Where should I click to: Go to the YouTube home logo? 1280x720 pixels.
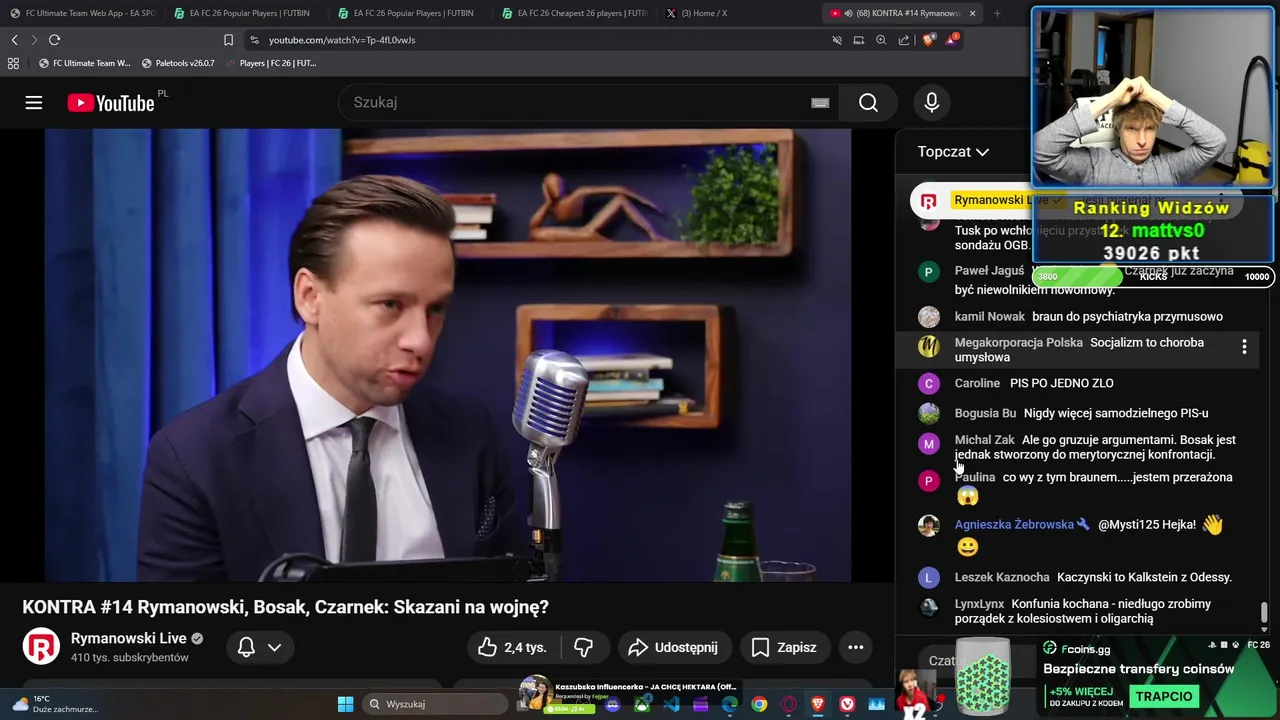112,103
